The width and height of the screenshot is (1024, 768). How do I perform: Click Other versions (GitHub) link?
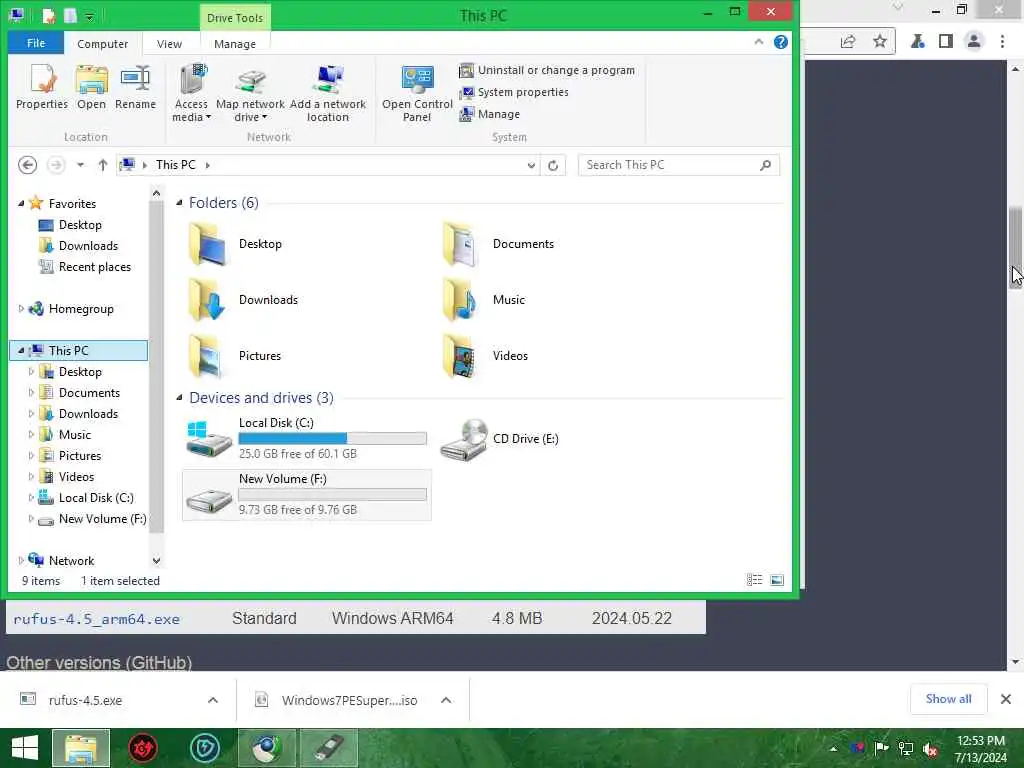99,662
